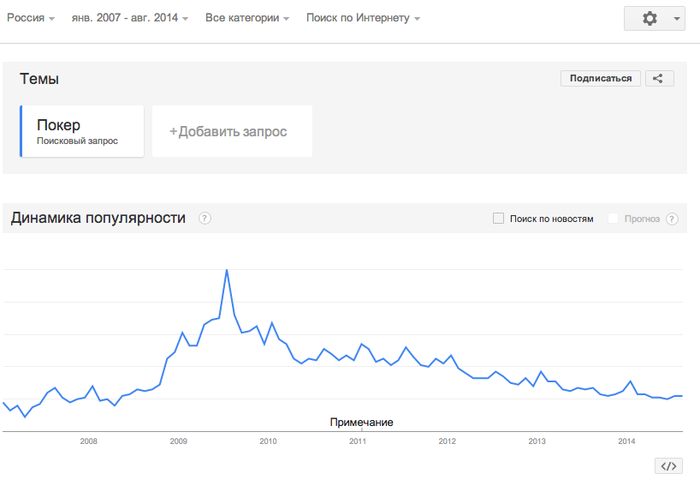Expand the Россия region dropdown
Image resolution: width=700 pixels, height=486 pixels.
coord(31,18)
